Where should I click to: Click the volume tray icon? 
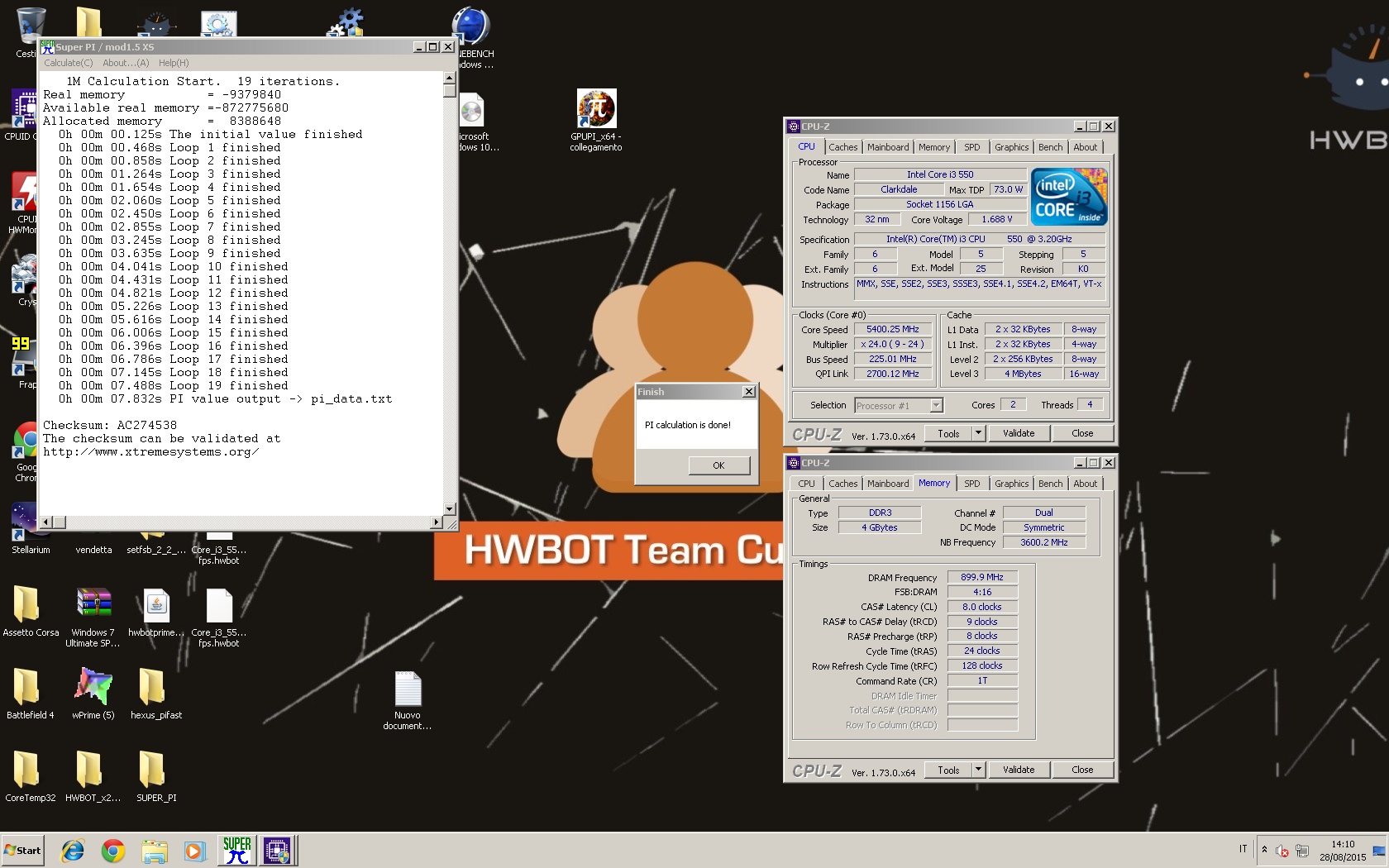click(x=1282, y=851)
